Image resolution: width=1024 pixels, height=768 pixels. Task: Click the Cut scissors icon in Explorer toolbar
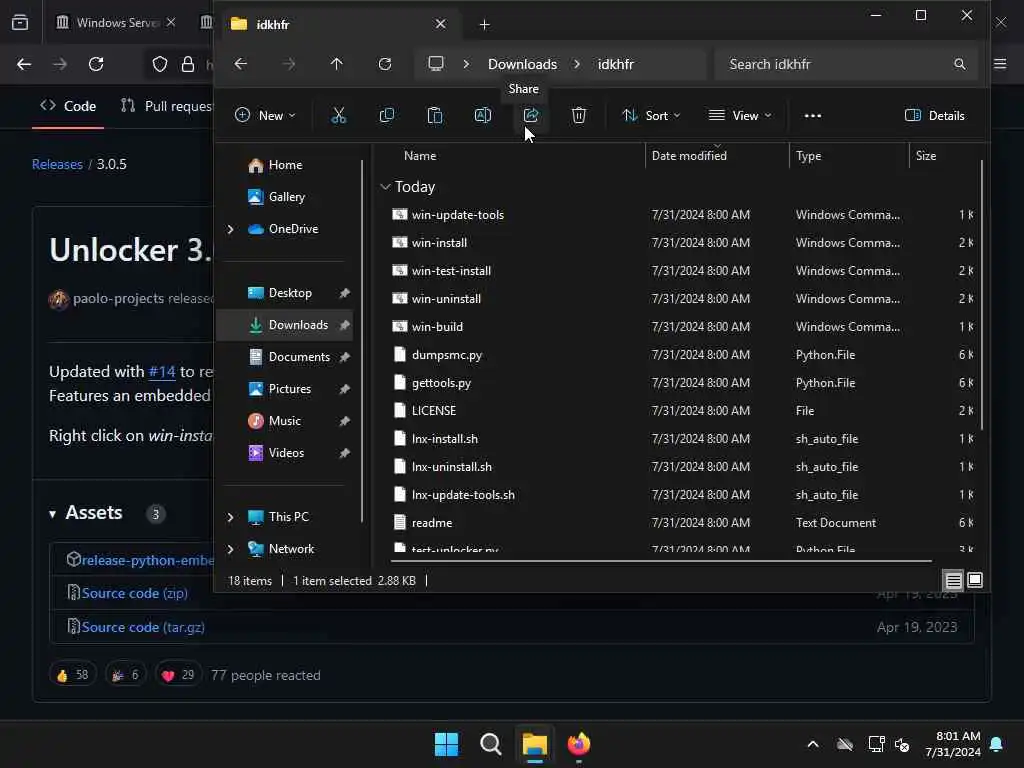(338, 116)
